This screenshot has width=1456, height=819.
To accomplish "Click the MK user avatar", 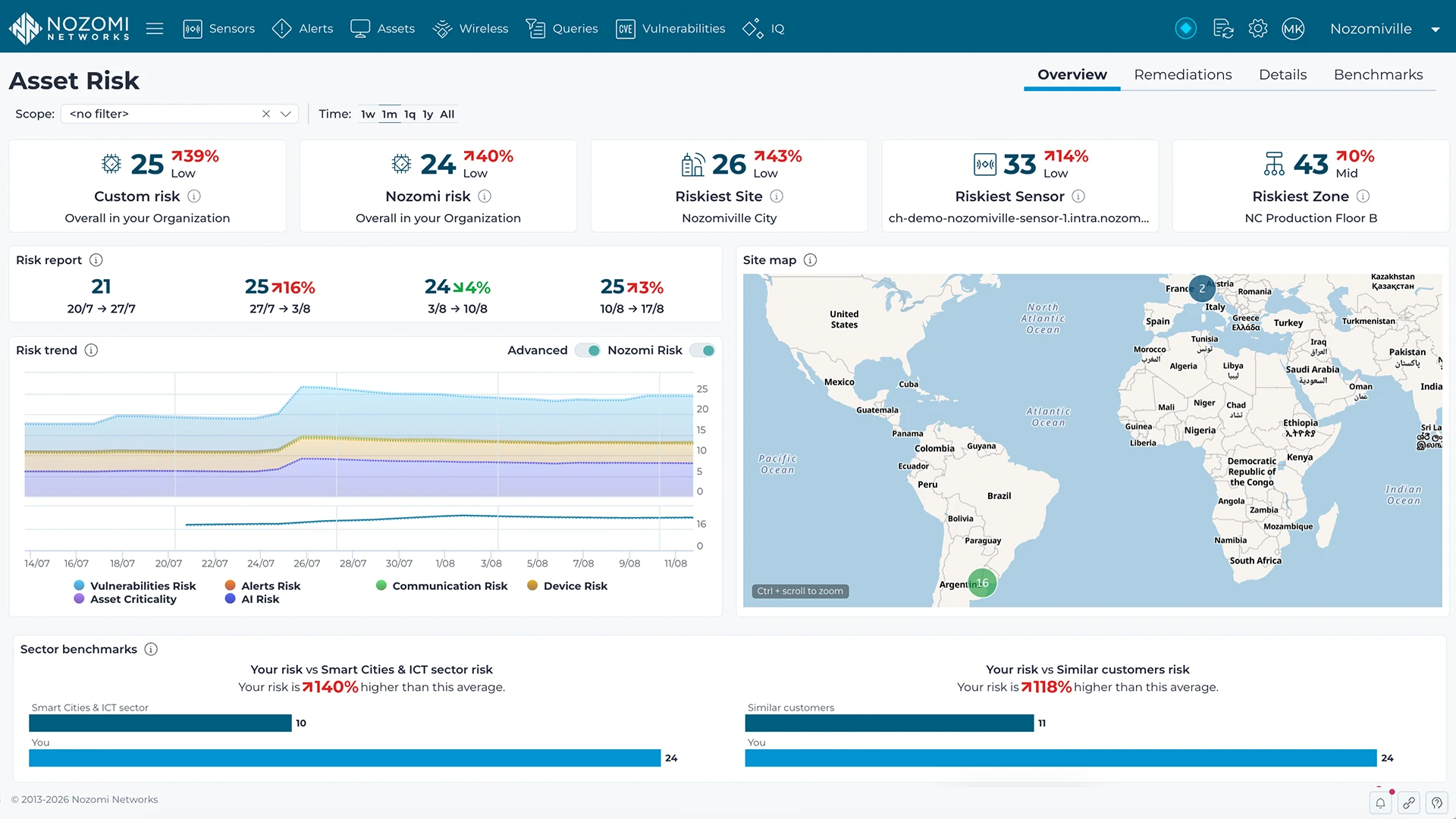I will coord(1293,29).
